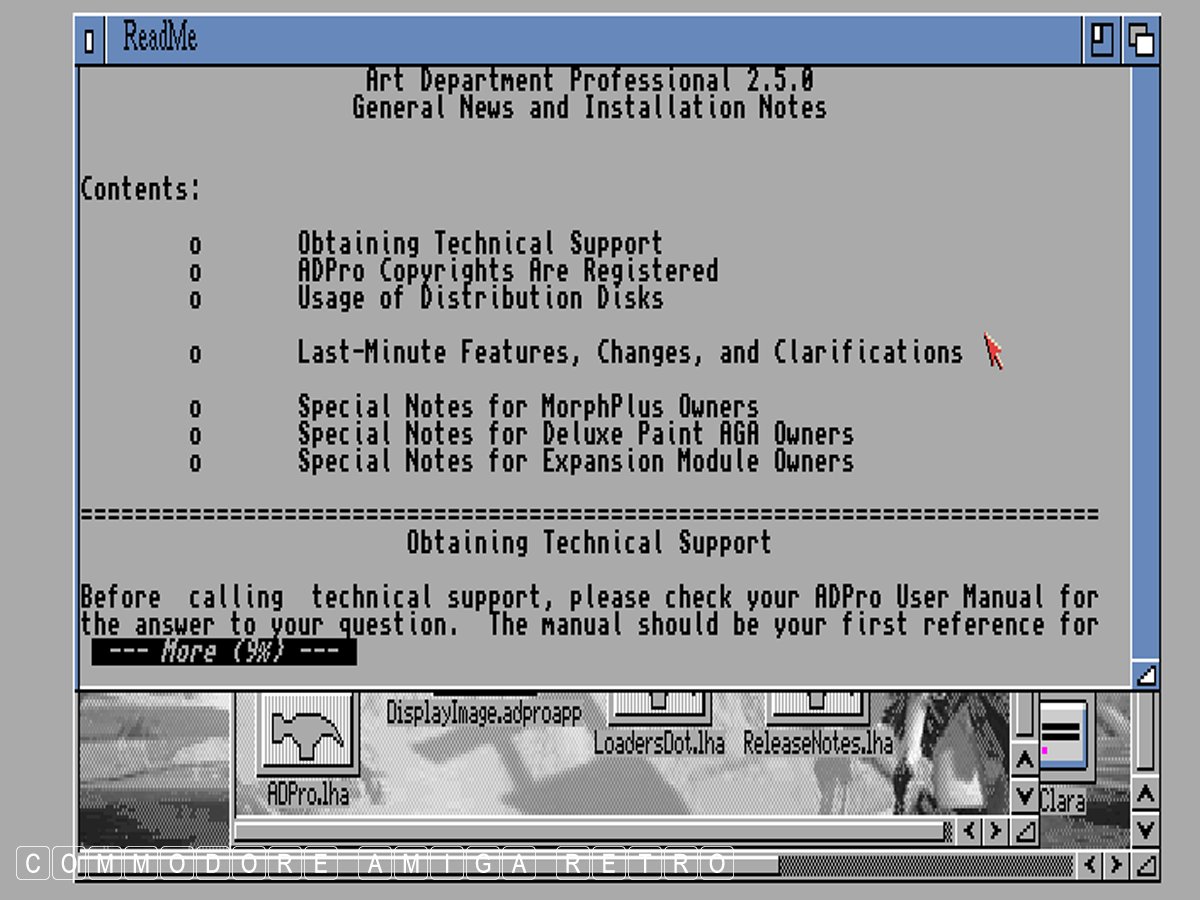Click the ReadMe window title bar
1200x900 pixels.
pyautogui.click(x=600, y=40)
